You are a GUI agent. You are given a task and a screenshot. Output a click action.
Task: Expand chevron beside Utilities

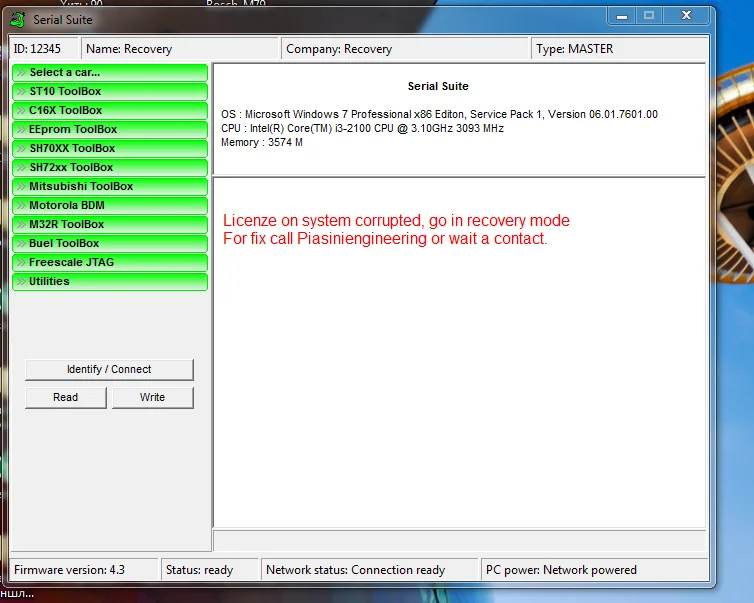coord(21,281)
